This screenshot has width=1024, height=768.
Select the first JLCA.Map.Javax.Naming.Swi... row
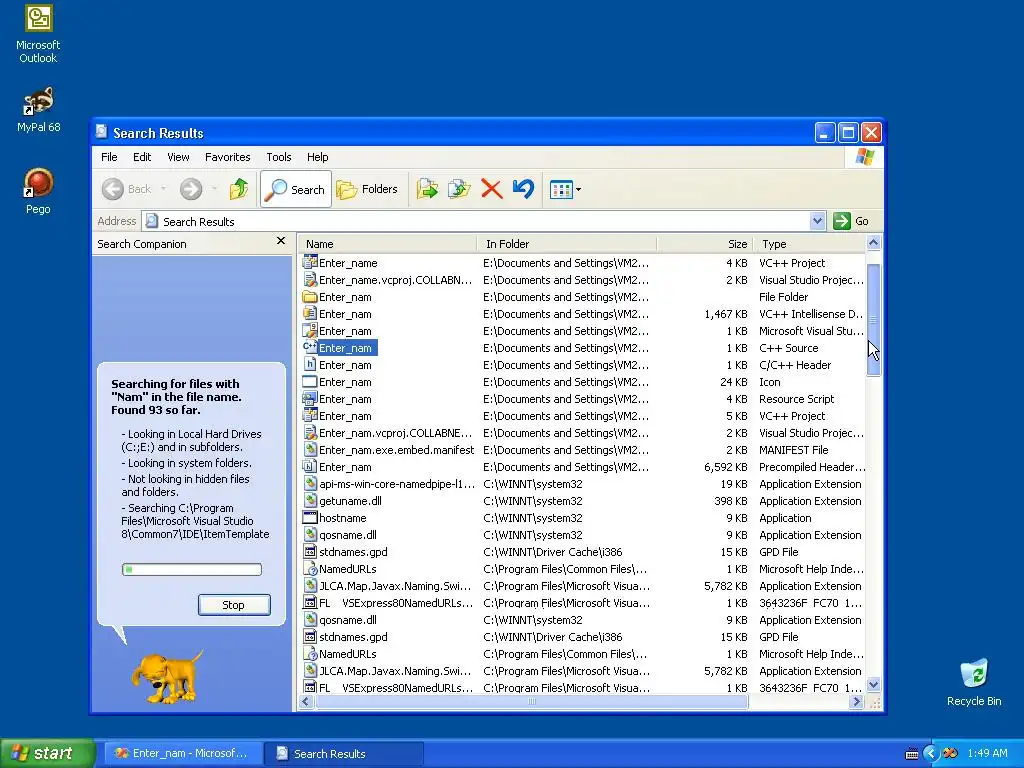(583, 586)
